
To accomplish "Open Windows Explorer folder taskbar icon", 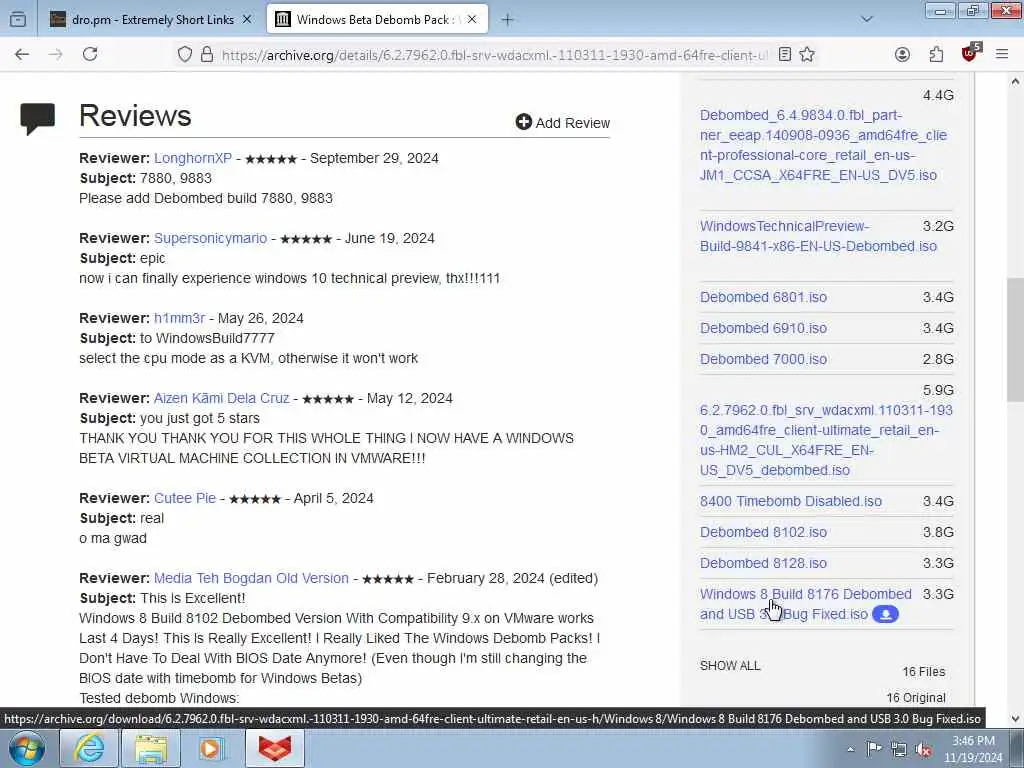I will pos(151,748).
